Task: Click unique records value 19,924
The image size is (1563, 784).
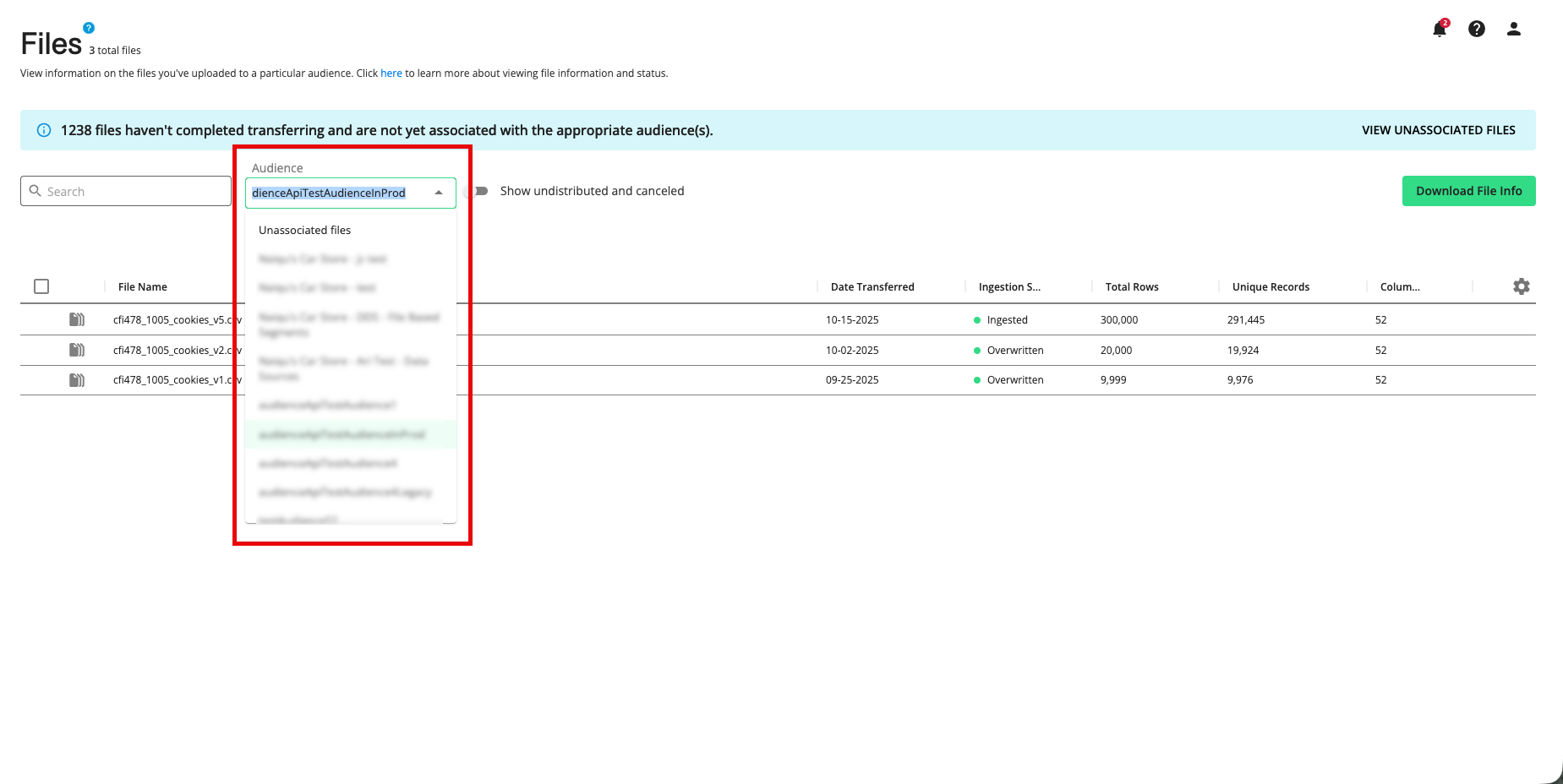Action: (x=1243, y=351)
